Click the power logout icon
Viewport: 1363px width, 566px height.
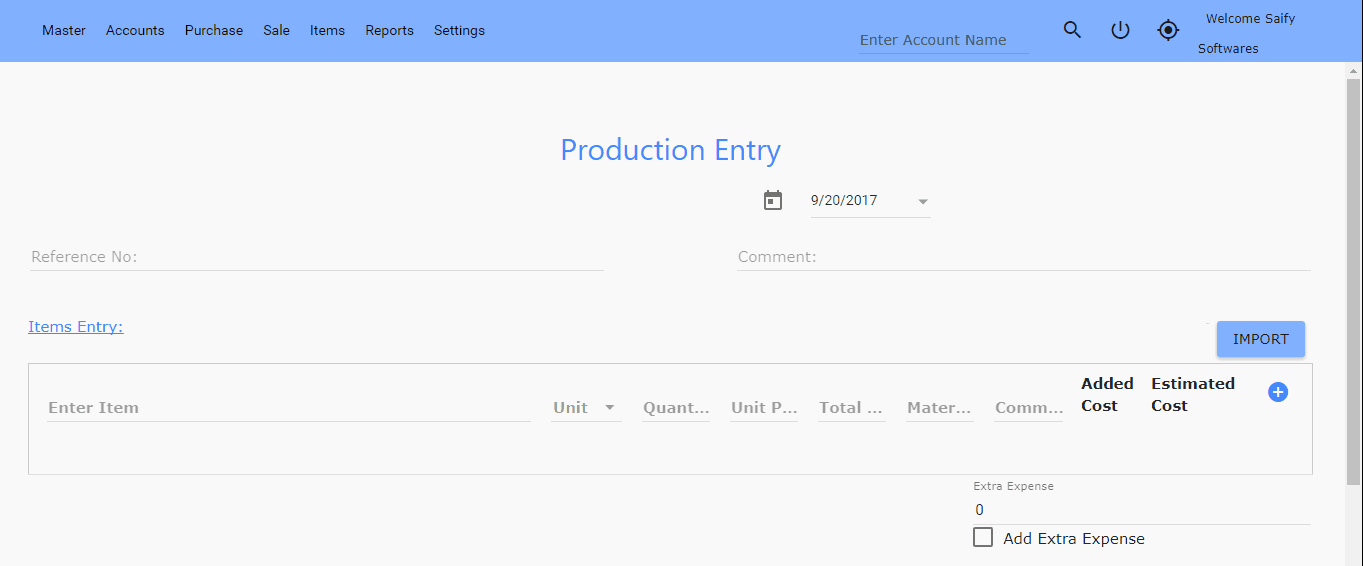(1120, 30)
